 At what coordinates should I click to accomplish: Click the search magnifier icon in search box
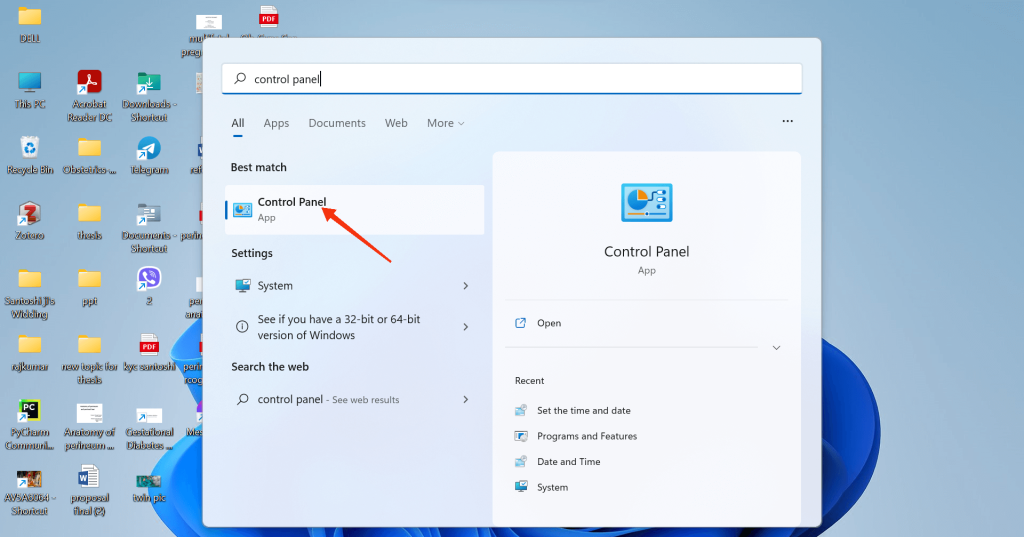coord(240,78)
